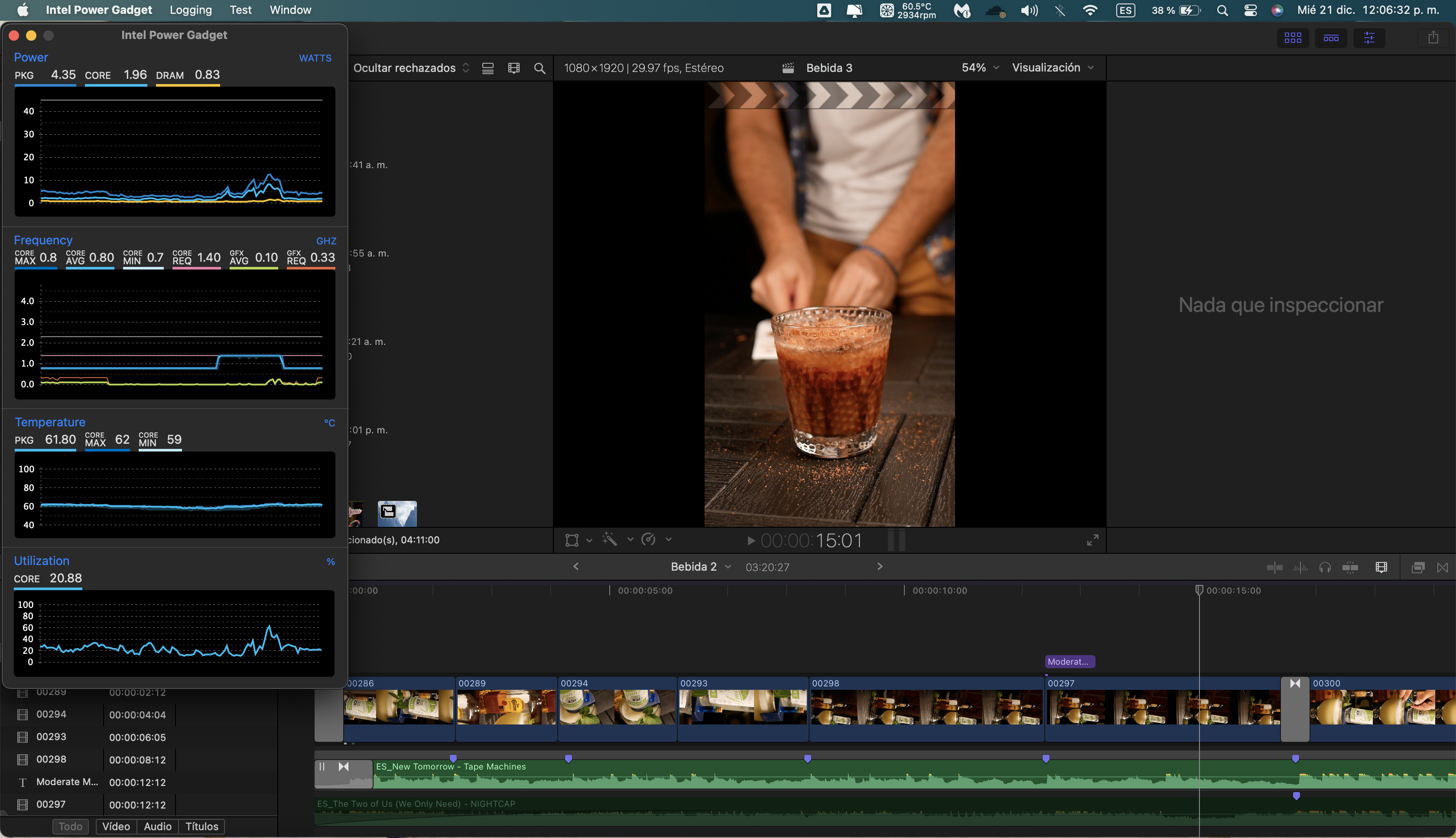Open the 54% zoom dropdown

pos(979,68)
